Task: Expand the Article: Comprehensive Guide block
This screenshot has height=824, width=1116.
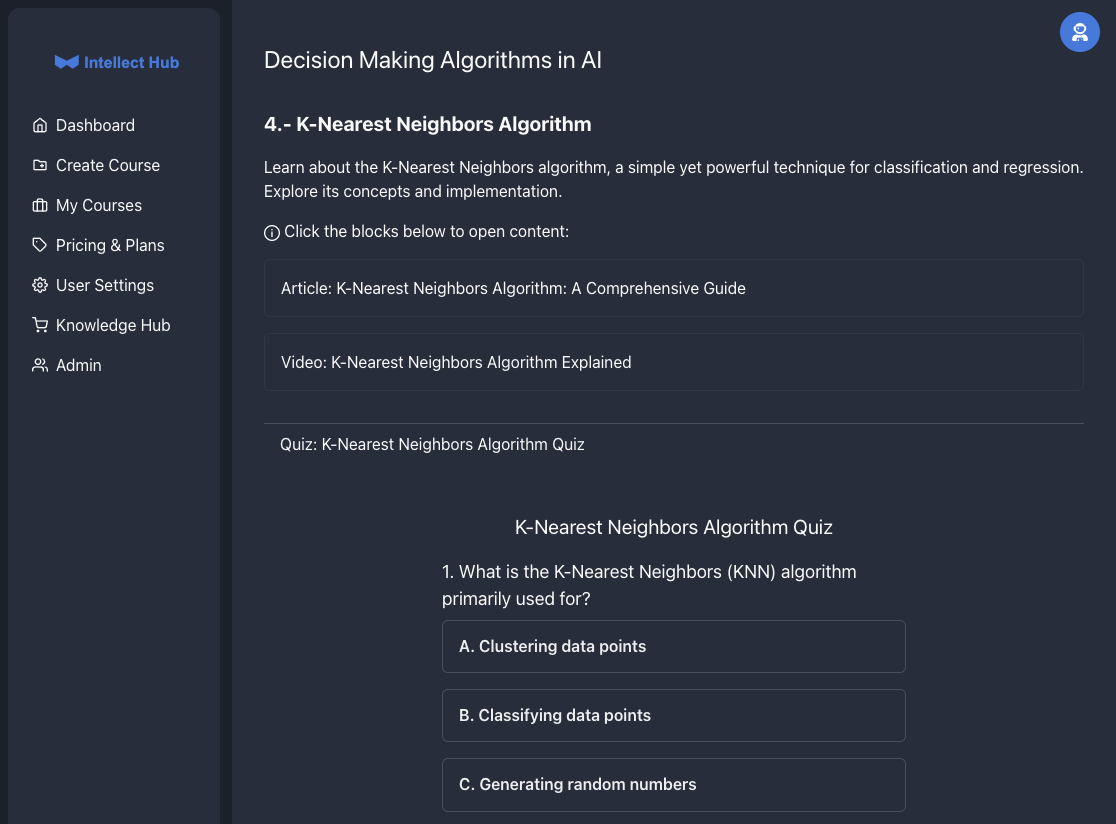Action: point(673,288)
